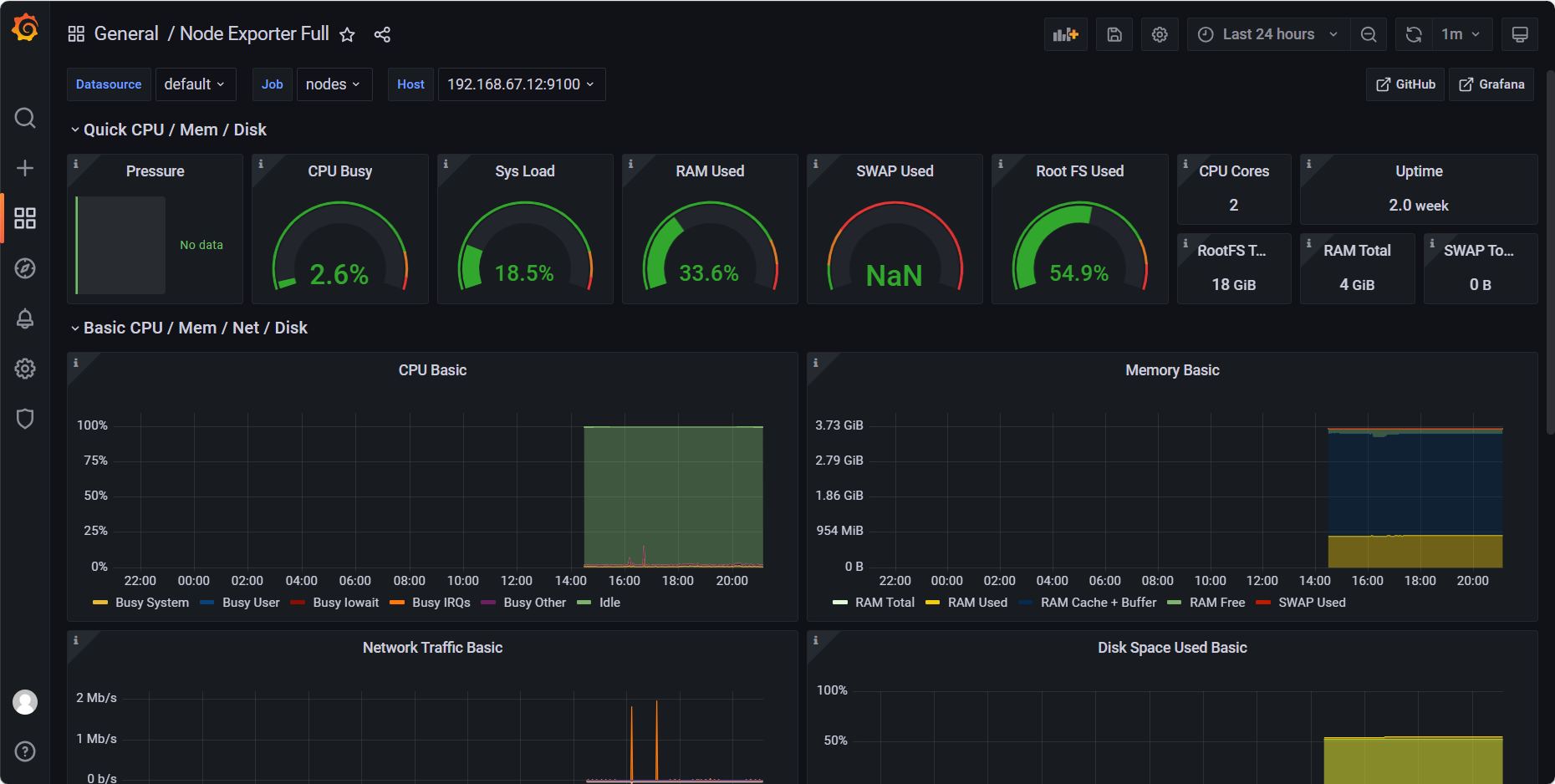The height and width of the screenshot is (784, 1555).
Task: Share the dashboard via share icon
Action: pos(382,34)
